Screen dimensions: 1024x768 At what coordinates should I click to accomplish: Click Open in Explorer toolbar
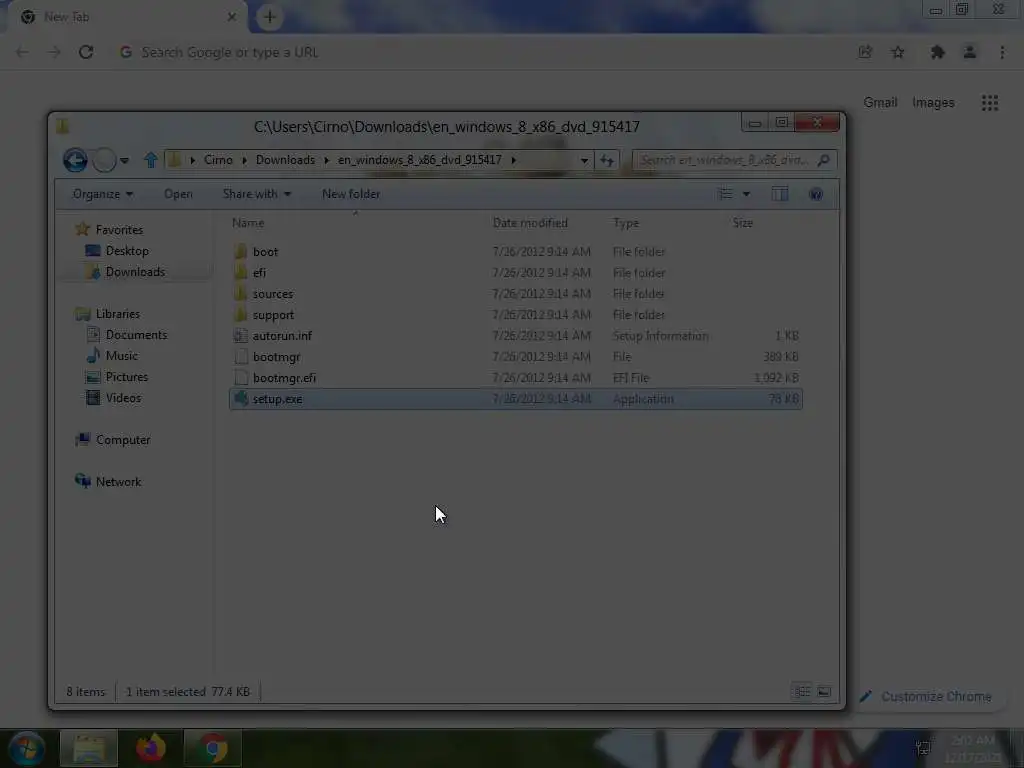coord(178,194)
